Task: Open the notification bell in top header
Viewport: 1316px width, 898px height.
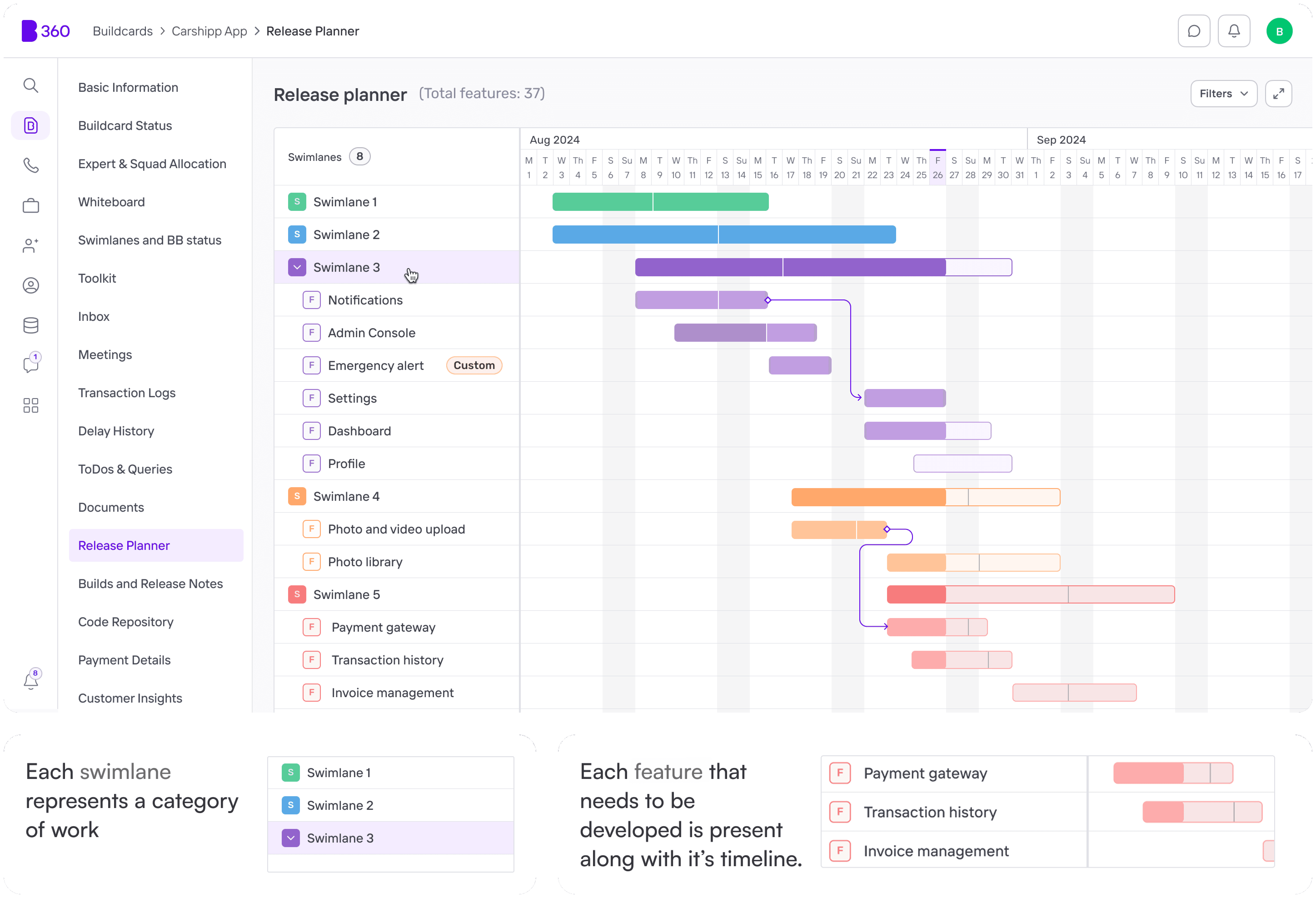Action: point(1234,31)
